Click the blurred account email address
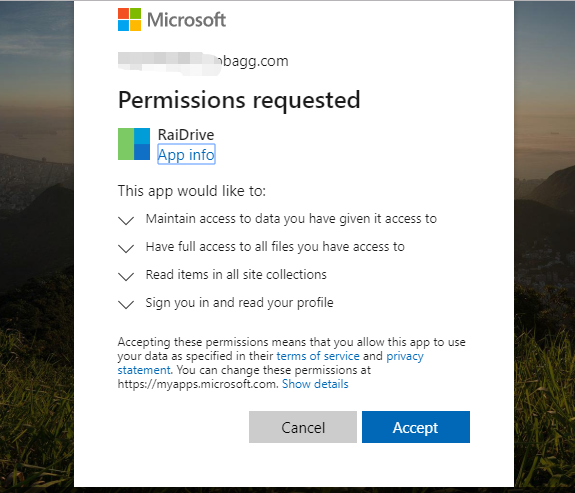Image resolution: width=575 pixels, height=493 pixels. click(x=203, y=61)
